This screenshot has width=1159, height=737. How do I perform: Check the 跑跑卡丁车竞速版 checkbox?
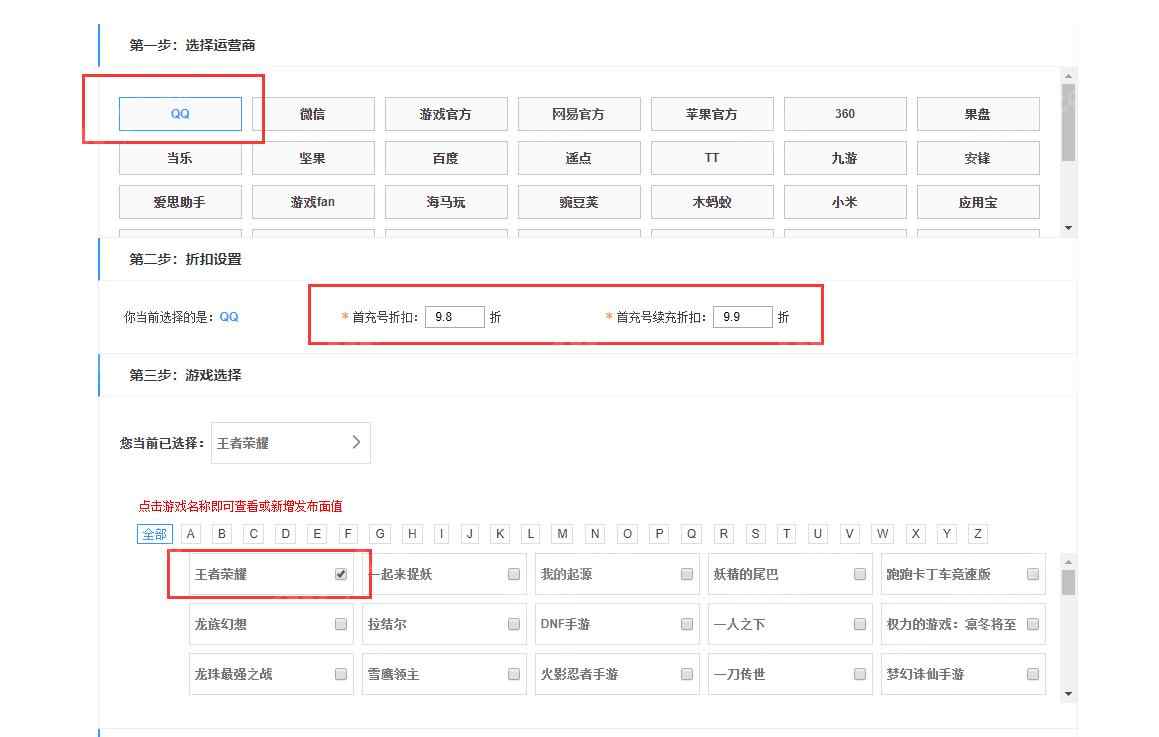point(1033,574)
